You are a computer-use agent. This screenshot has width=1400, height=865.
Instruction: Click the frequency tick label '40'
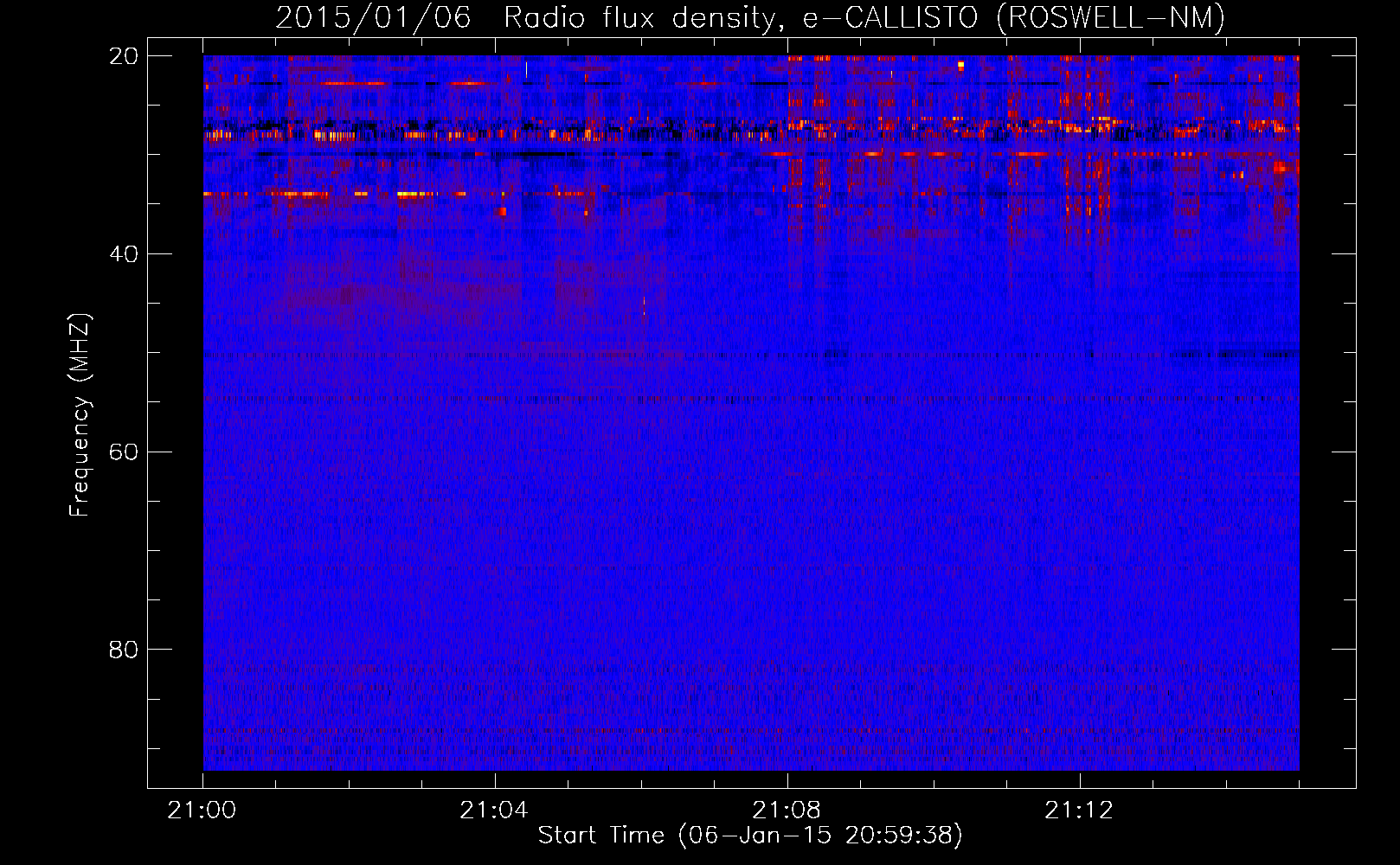click(124, 254)
